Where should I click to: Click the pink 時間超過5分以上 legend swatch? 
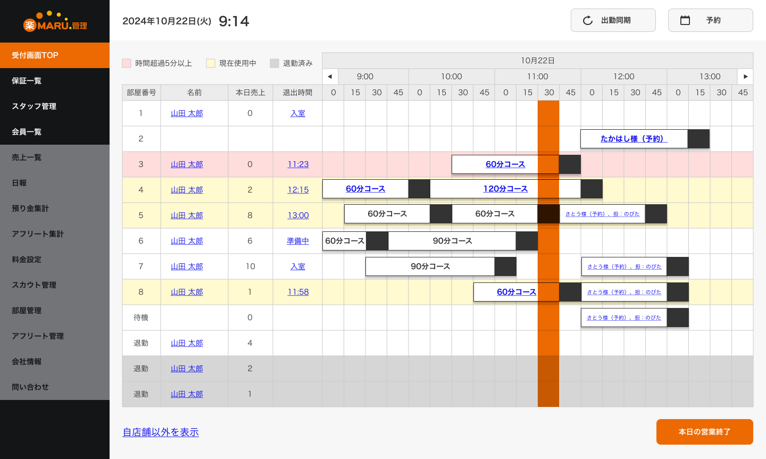[127, 63]
